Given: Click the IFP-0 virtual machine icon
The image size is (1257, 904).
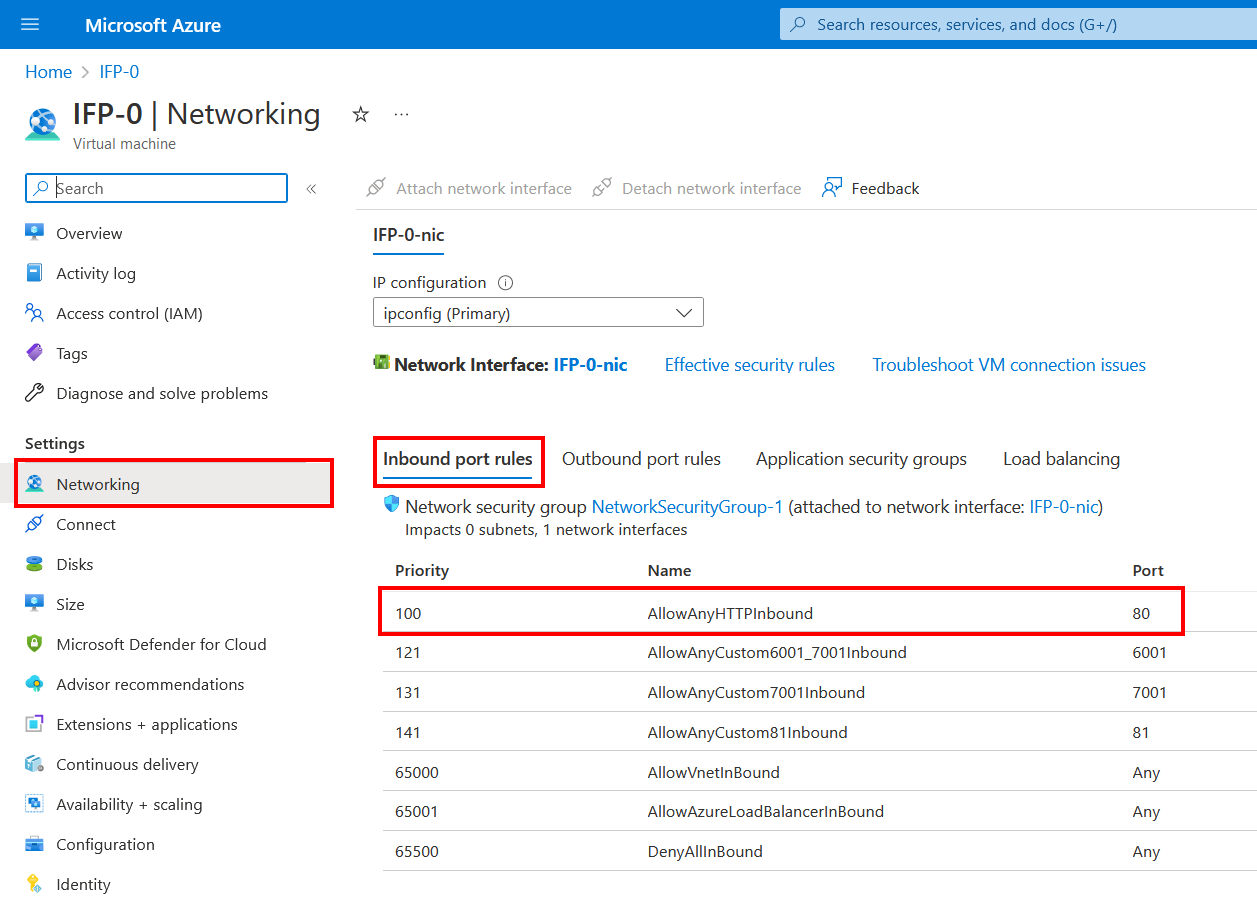Looking at the screenshot, I should (x=42, y=126).
